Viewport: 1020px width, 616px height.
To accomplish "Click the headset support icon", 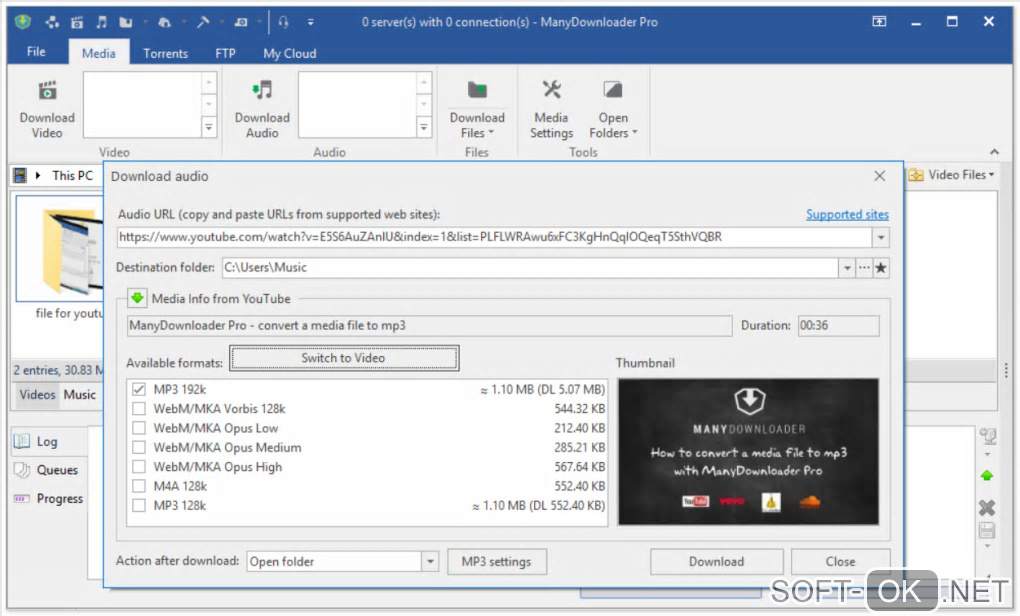I will pyautogui.click(x=283, y=22).
